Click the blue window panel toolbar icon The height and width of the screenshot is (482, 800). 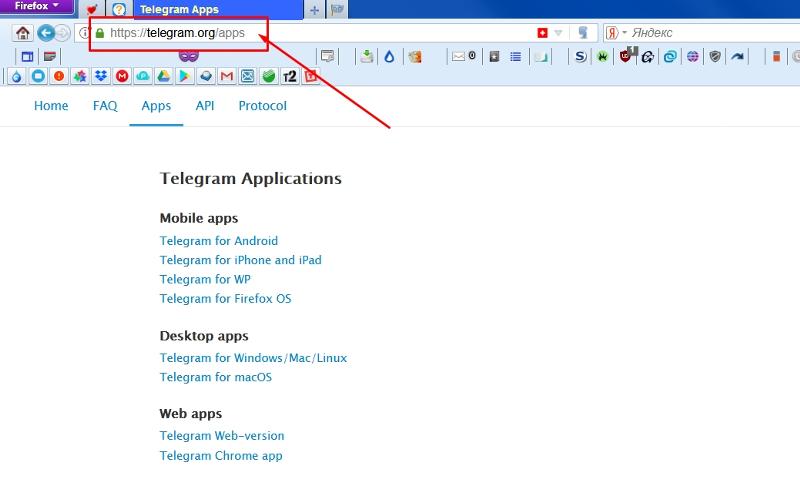click(28, 57)
